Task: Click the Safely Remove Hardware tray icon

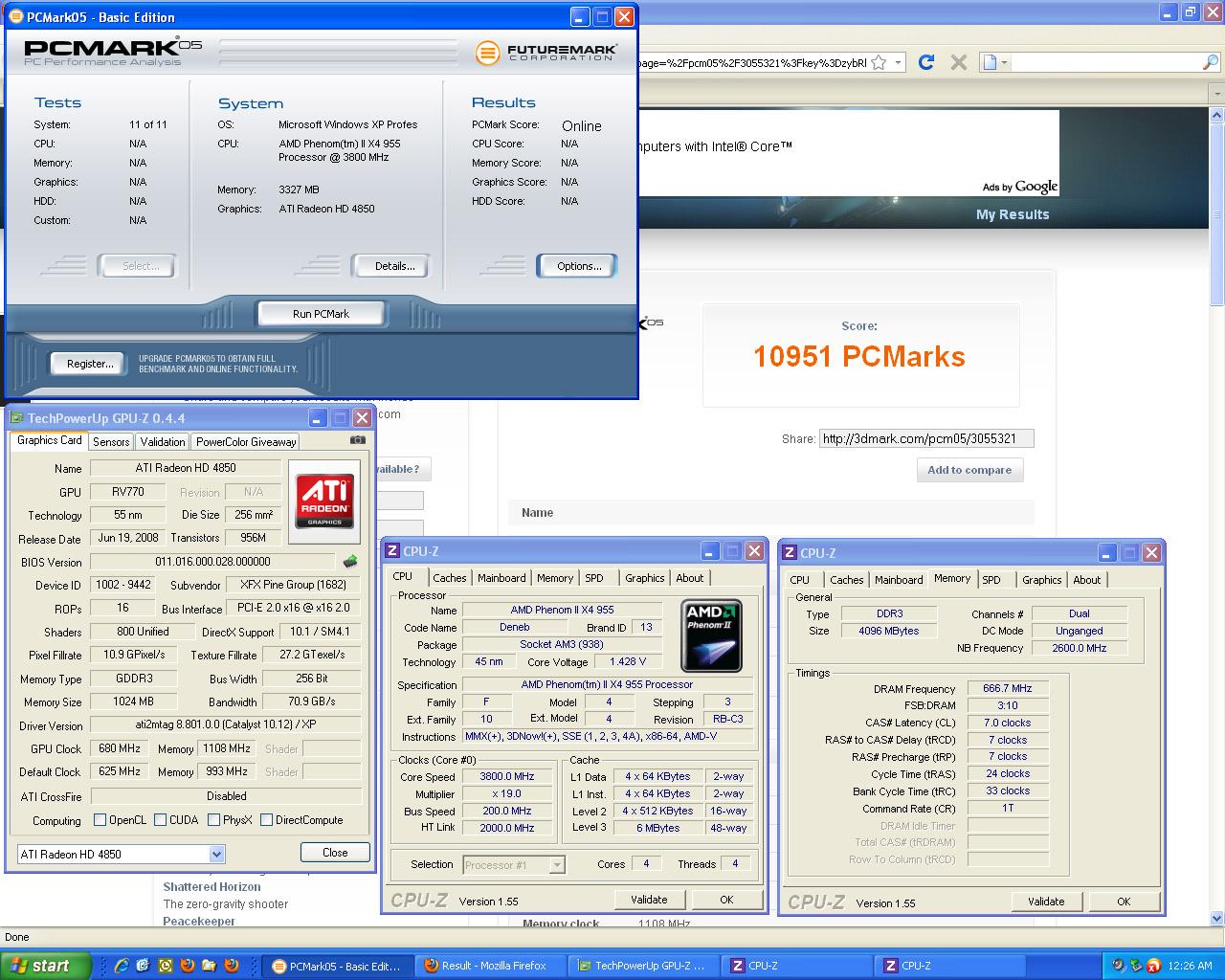Action: [x=1136, y=966]
